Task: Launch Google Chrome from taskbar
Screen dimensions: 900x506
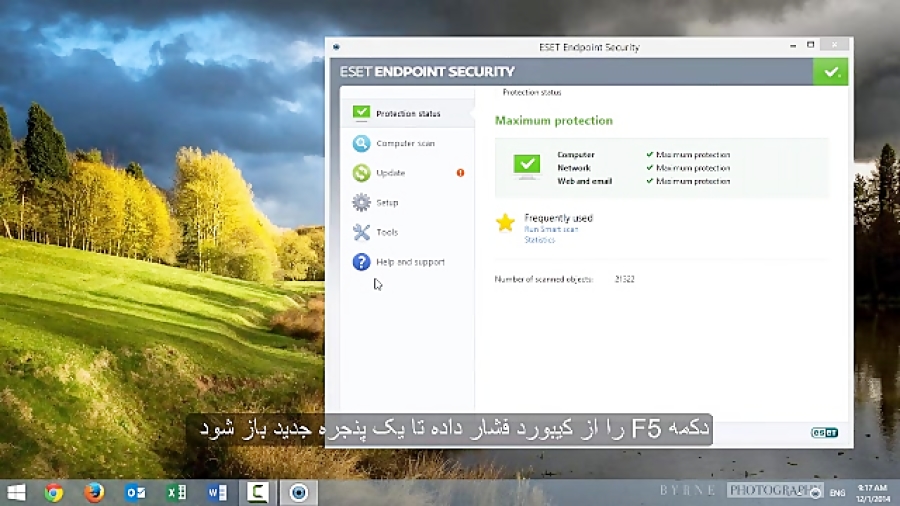Action: [x=54, y=493]
